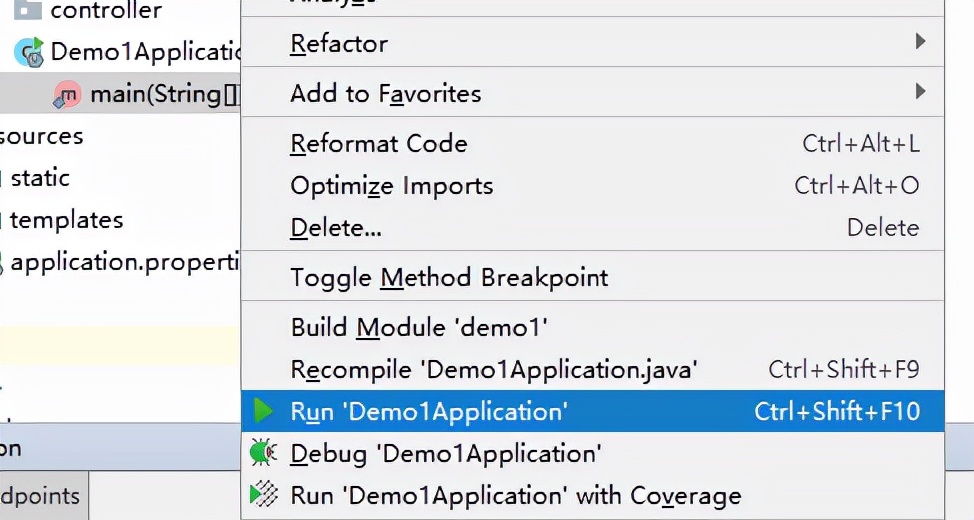
Task: Select the static folder in tree
Action: 40,178
